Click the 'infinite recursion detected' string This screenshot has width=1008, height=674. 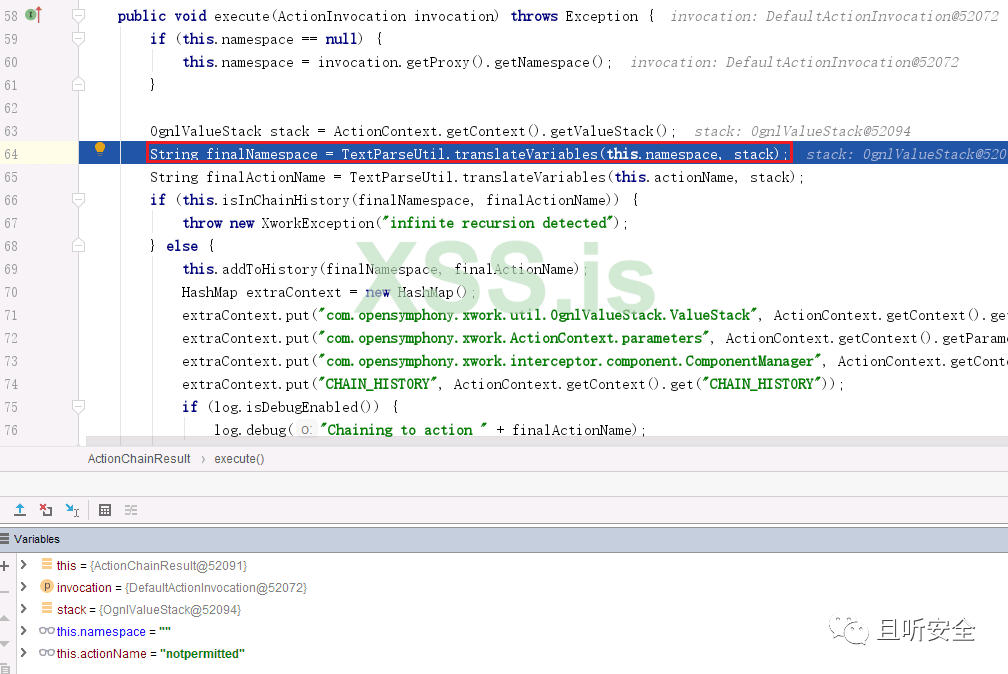pyautogui.click(x=498, y=223)
